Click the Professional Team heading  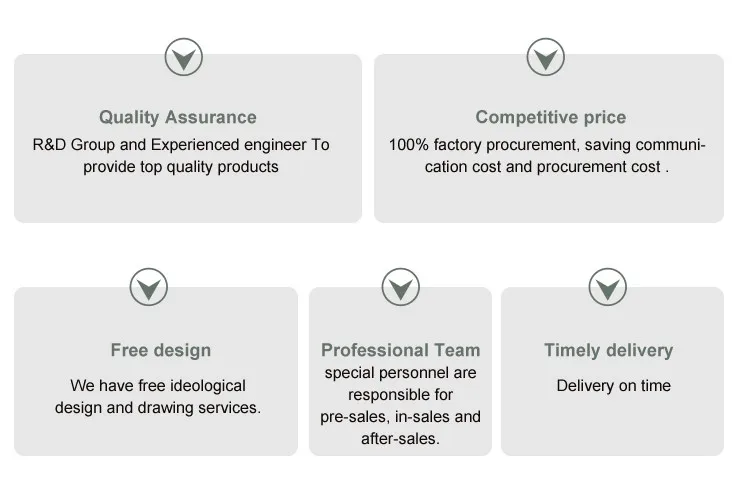tap(400, 350)
